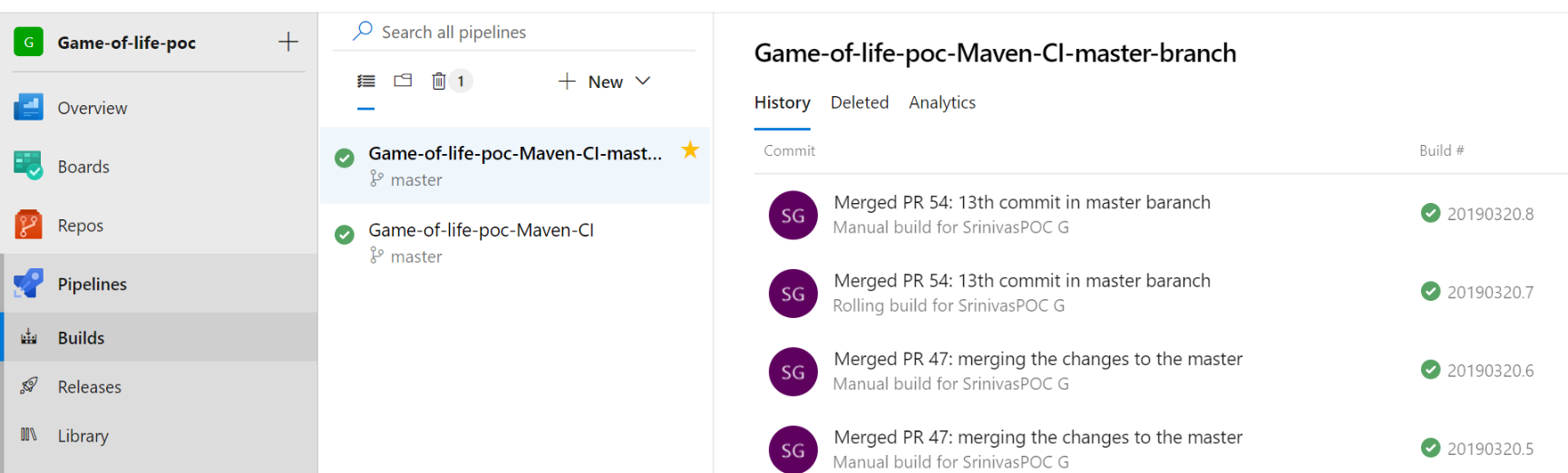Click 'Rolling build for SrinivasPOC G' text
Image resolution: width=1568 pixels, height=473 pixels.
click(x=949, y=305)
